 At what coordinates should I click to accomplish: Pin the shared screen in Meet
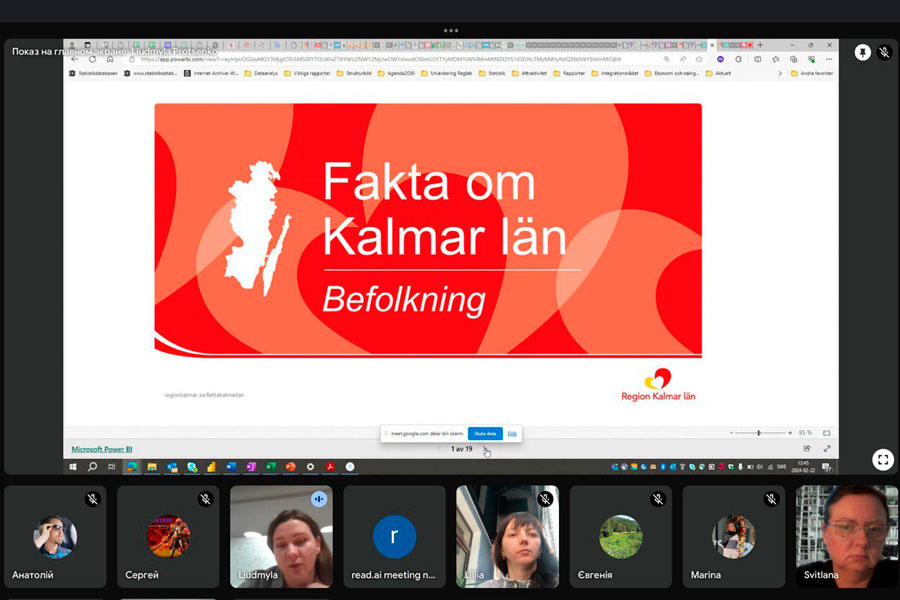[862, 53]
